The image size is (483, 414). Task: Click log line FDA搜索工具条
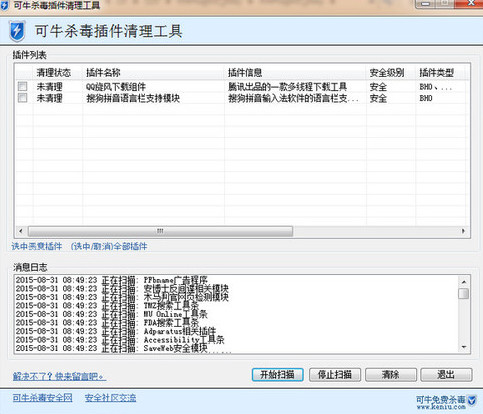[x=107, y=322]
